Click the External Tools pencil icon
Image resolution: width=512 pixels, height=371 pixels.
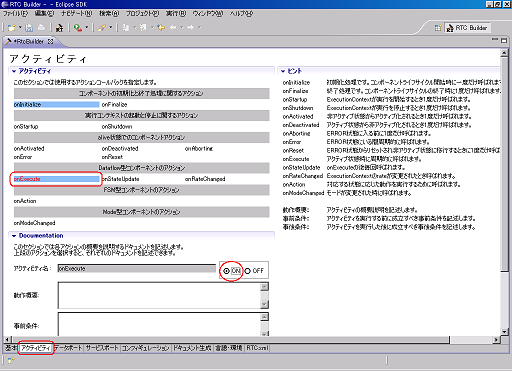point(102,28)
